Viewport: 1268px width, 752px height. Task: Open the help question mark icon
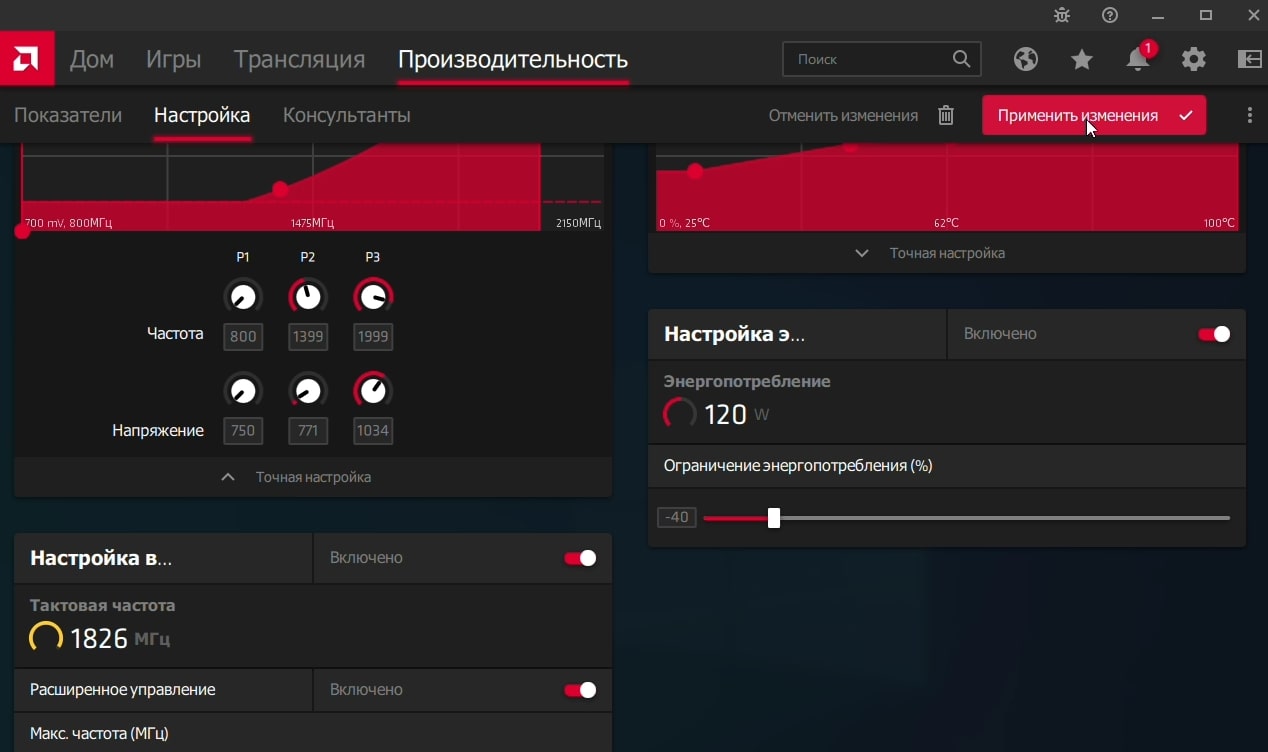pyautogui.click(x=1110, y=15)
